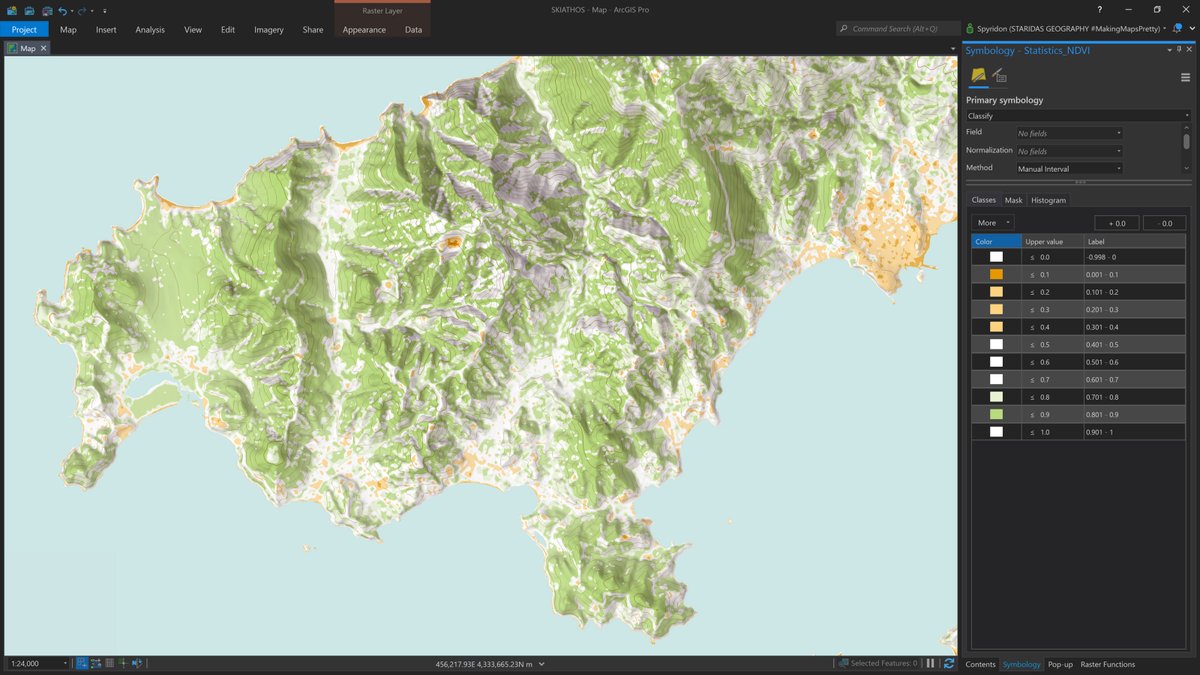
Task: Click color swatch for ≤ 0.2 class
Action: click(x=996, y=292)
